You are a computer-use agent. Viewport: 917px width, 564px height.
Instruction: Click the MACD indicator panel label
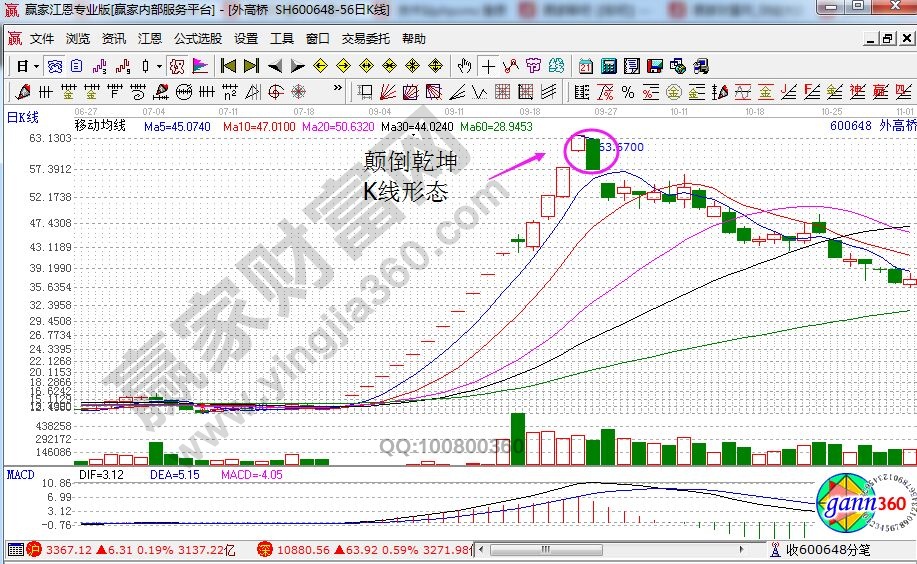[21, 474]
